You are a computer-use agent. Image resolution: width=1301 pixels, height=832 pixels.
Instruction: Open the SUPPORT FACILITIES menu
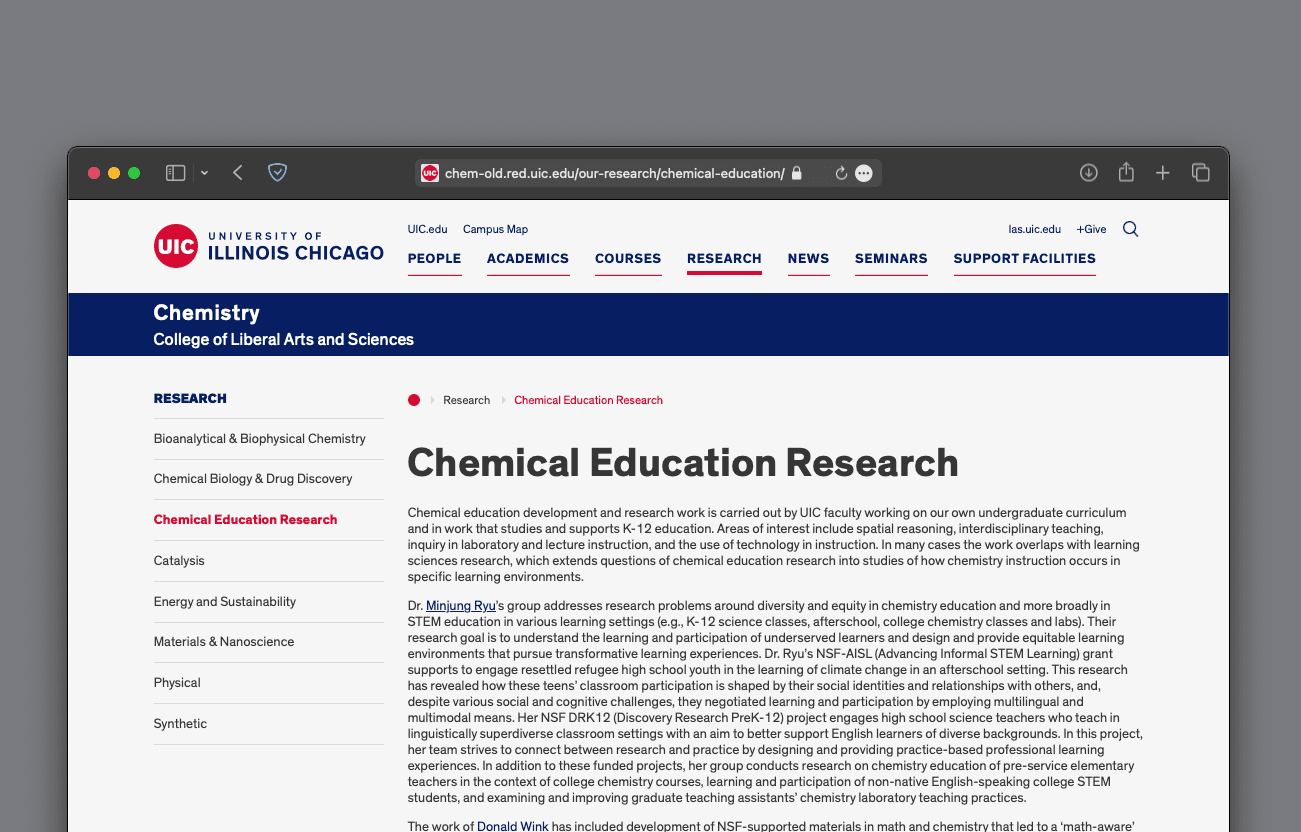point(1025,258)
